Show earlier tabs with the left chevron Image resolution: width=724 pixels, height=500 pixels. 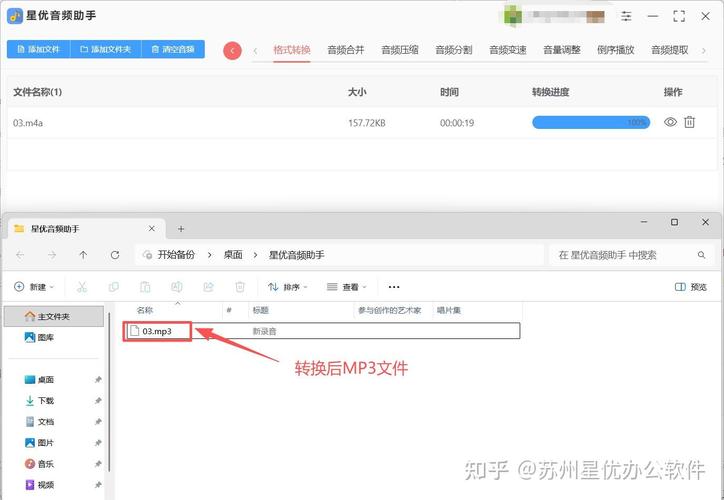(x=255, y=51)
